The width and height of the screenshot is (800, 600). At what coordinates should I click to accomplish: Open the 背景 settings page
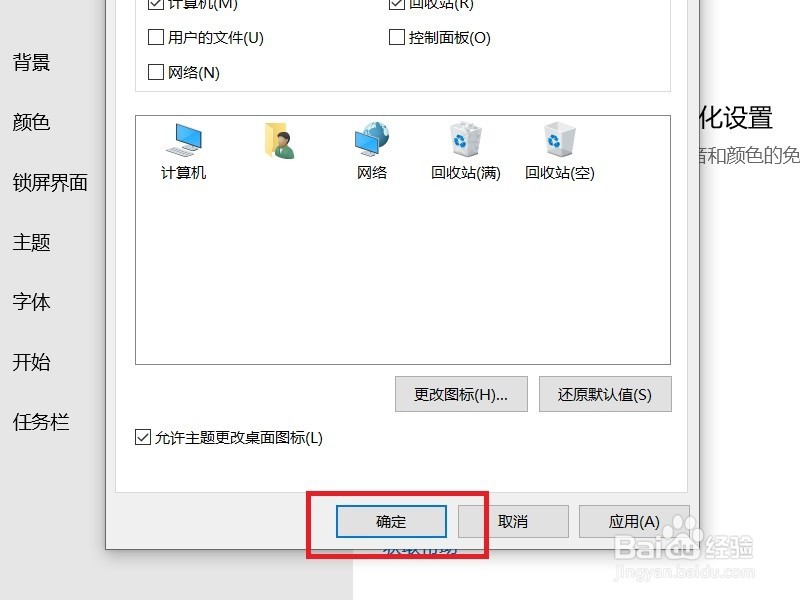click(31, 62)
